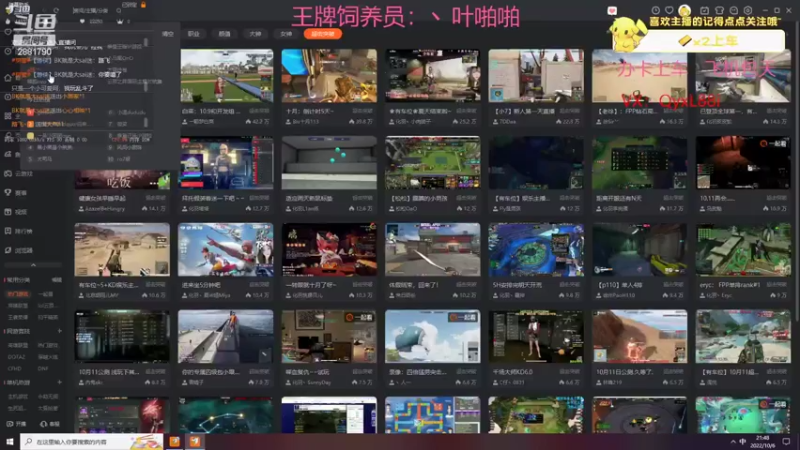800x450 pixels.
Task: Click the first orange app icon in taskbar
Action: [x=174, y=441]
